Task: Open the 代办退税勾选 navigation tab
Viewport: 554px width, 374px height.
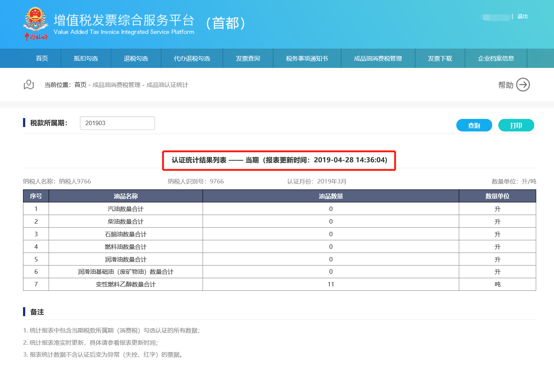Action: tap(192, 58)
